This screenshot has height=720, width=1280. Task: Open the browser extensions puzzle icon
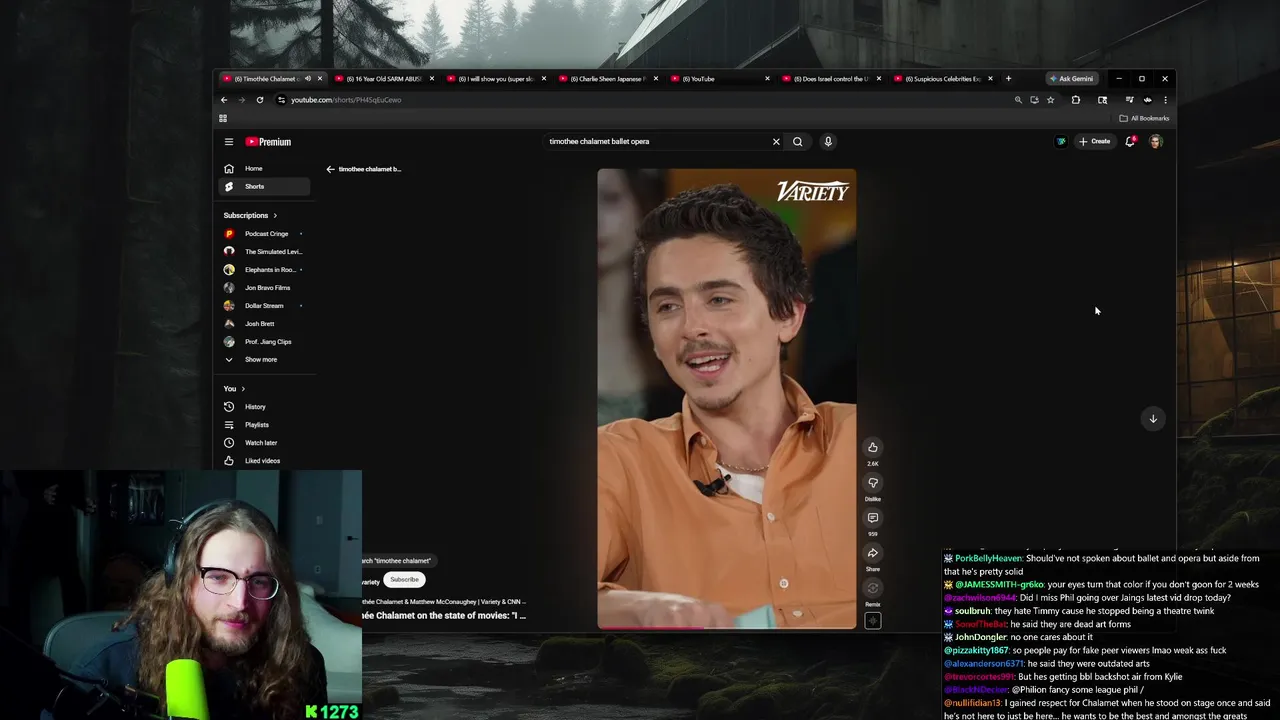[1076, 100]
